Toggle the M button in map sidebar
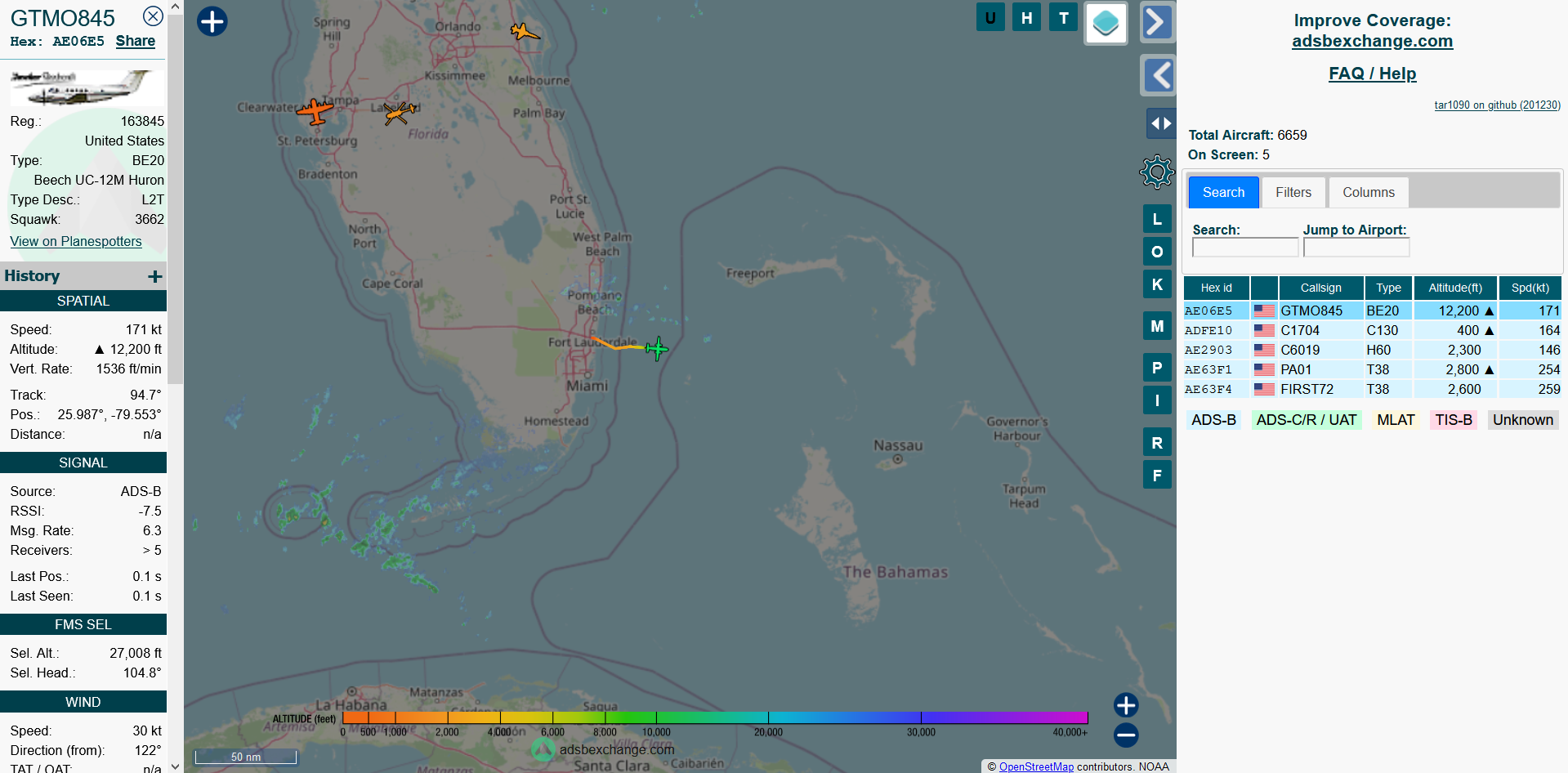Image resolution: width=1568 pixels, height=773 pixels. point(1156,326)
